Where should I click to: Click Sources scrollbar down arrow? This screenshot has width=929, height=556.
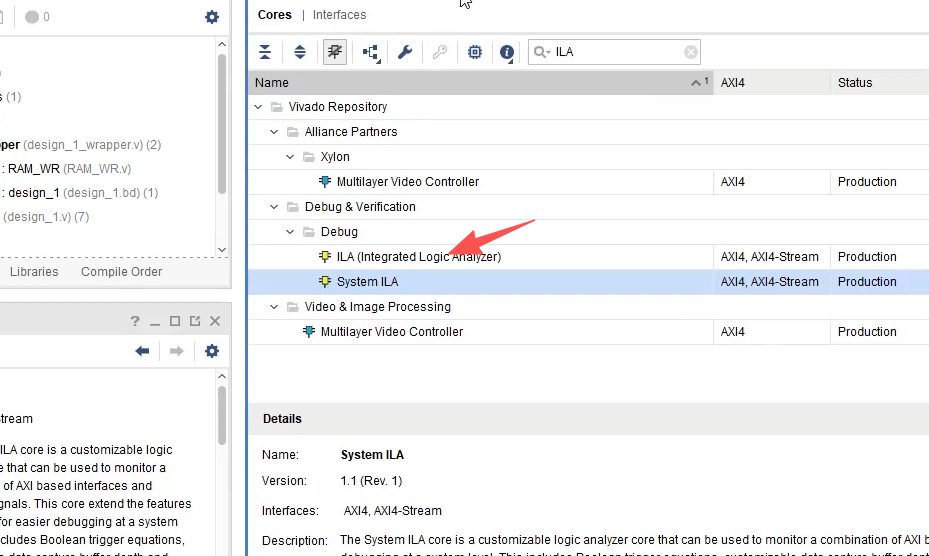coord(222,250)
